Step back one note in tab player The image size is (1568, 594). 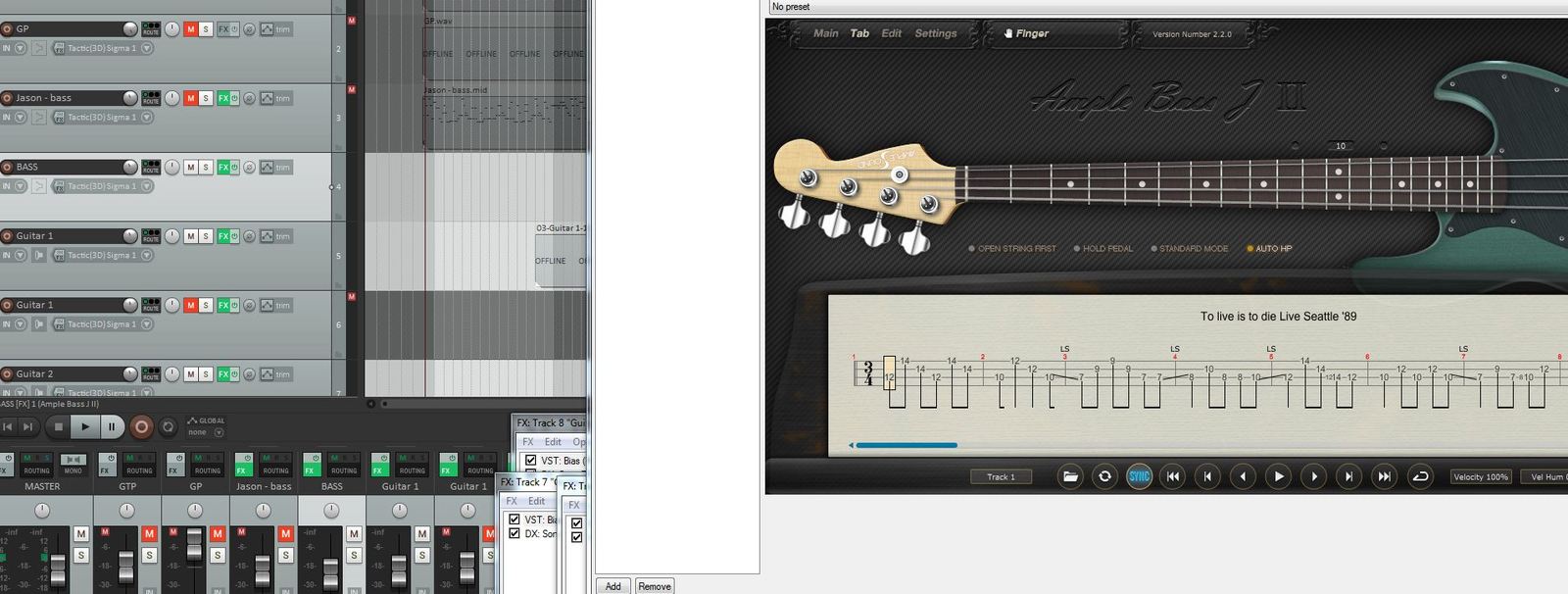tap(1243, 476)
